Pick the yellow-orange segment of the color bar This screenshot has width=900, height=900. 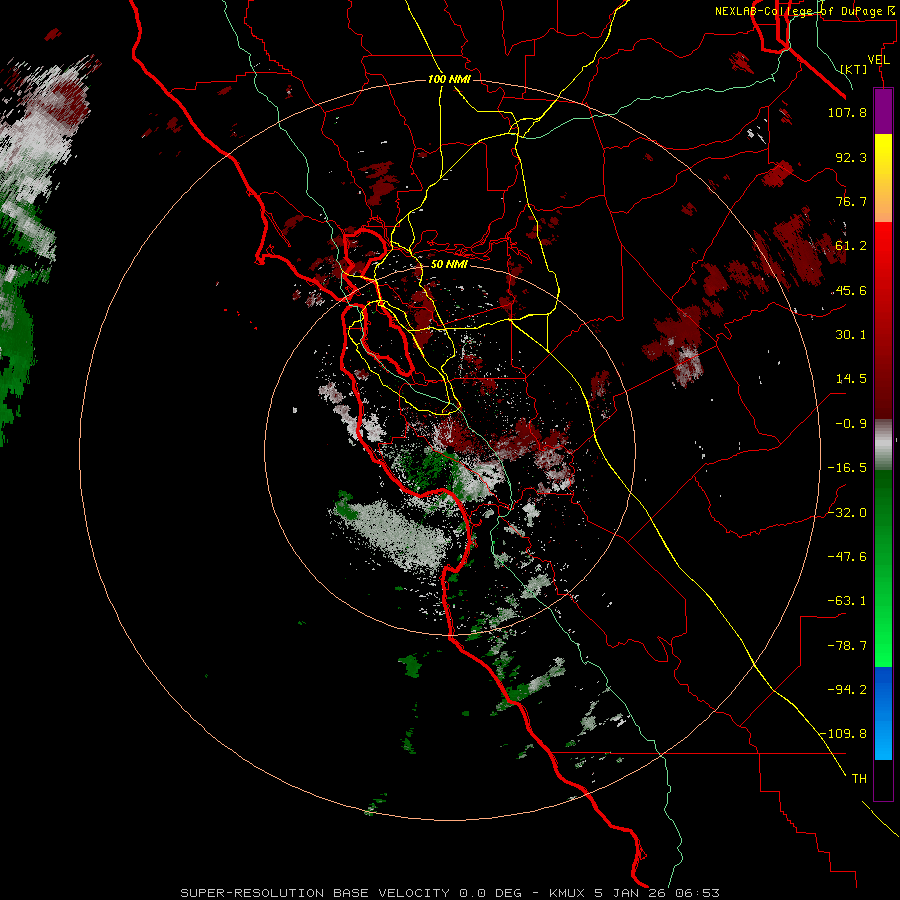883,178
